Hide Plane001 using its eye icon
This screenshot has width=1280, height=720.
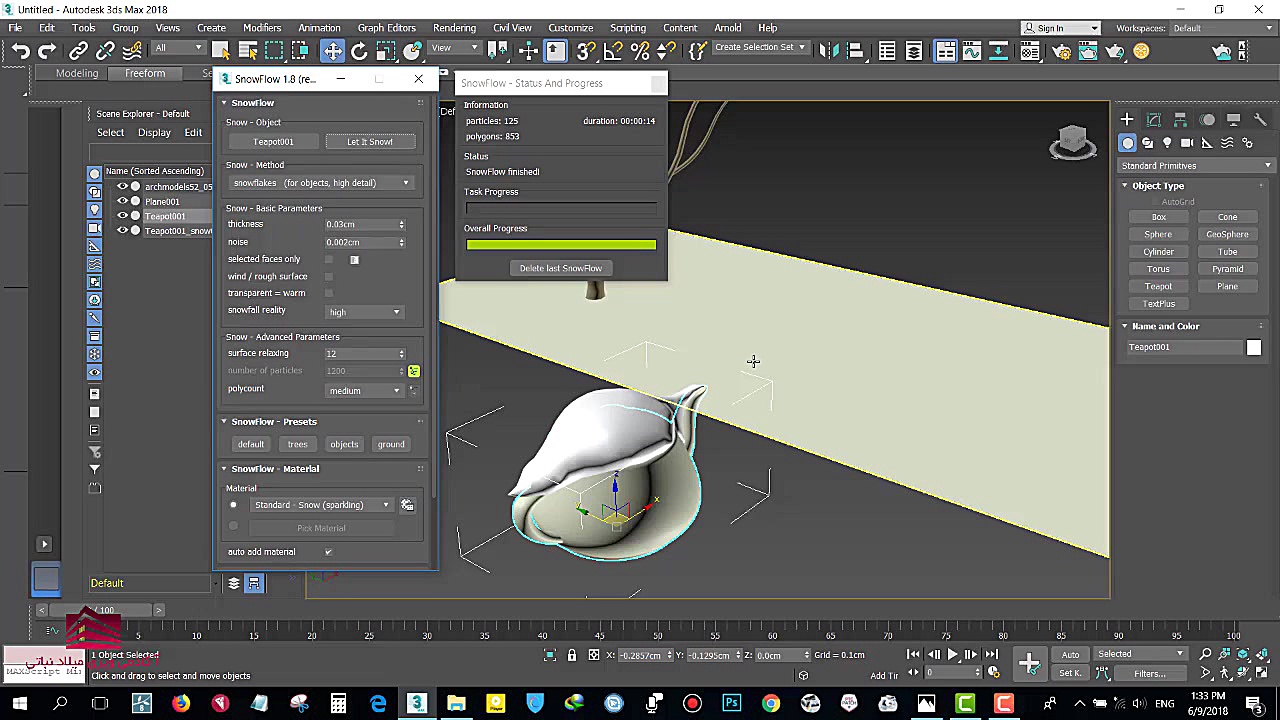point(123,201)
